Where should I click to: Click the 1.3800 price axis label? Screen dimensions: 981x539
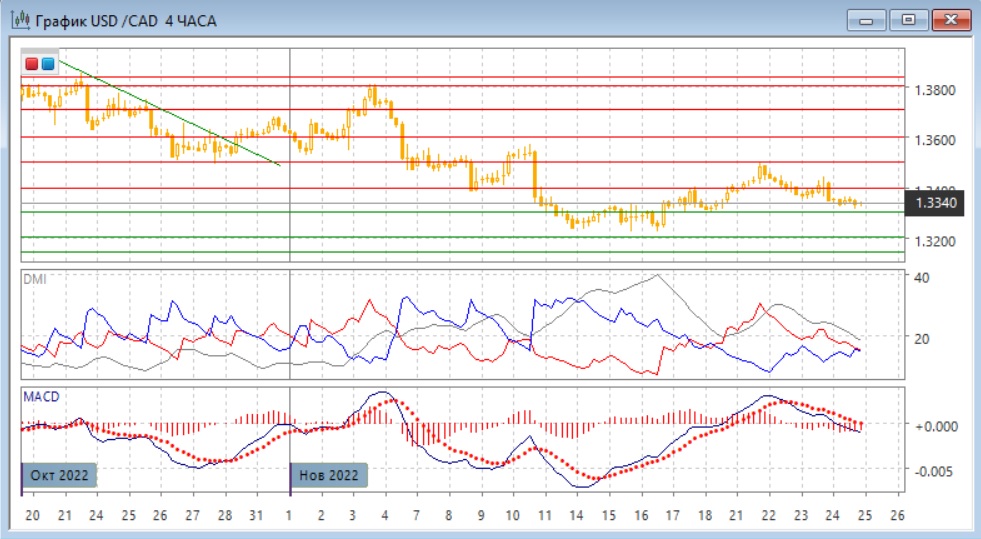(935, 90)
